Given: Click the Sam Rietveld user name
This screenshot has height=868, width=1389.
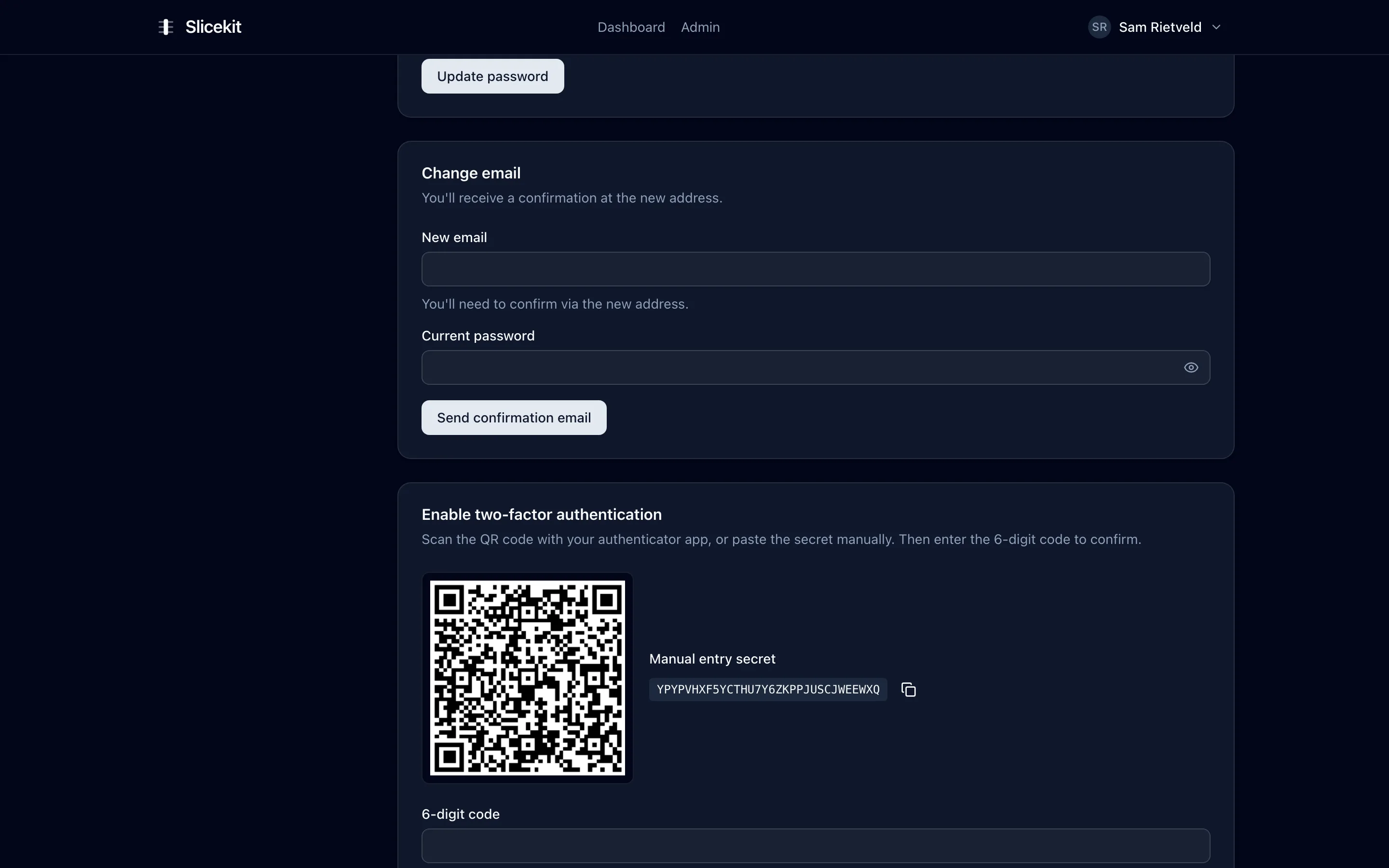Looking at the screenshot, I should click(1160, 27).
